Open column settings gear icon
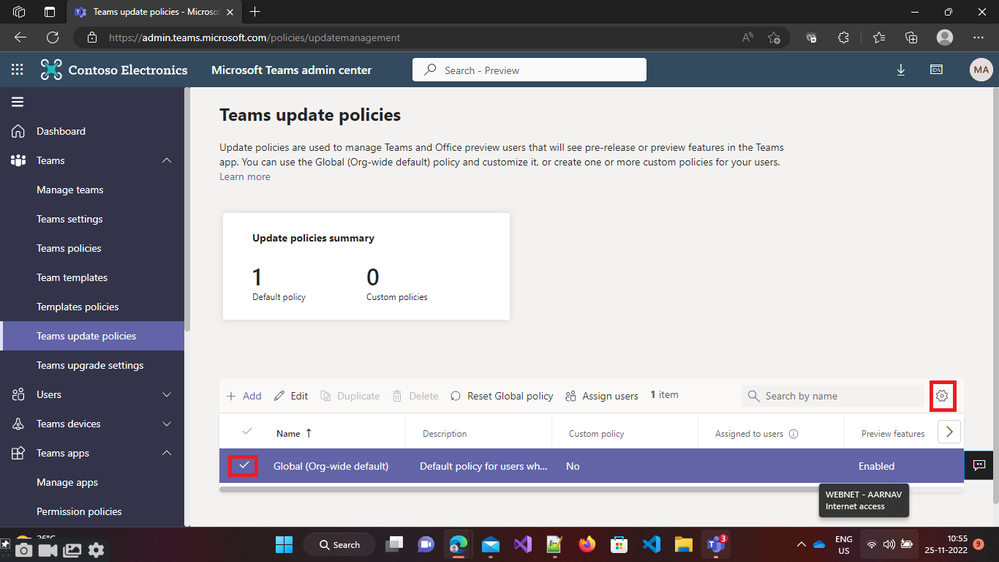Screen dimensions: 999x562 pos(942,396)
